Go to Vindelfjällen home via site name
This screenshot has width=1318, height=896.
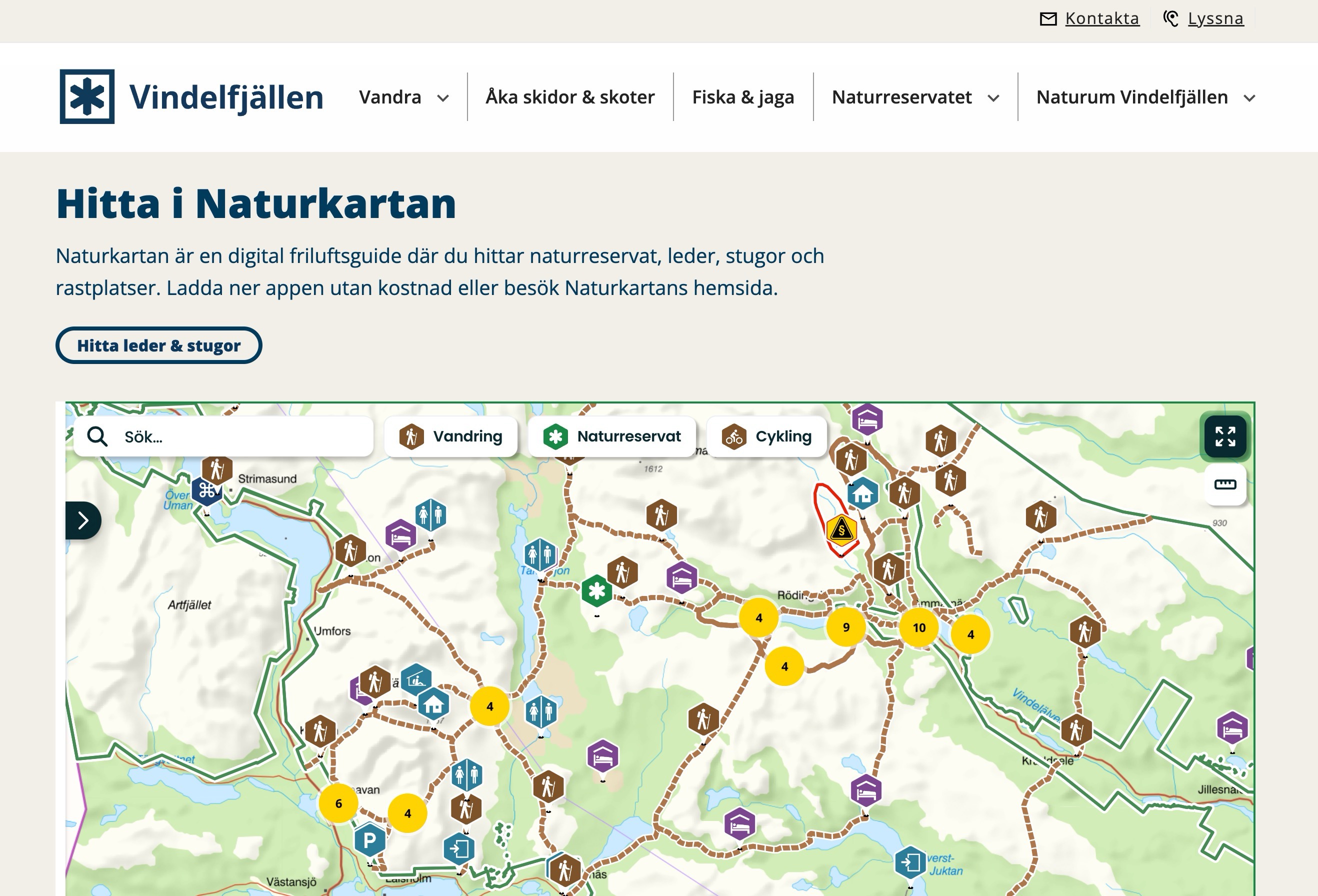(x=226, y=97)
